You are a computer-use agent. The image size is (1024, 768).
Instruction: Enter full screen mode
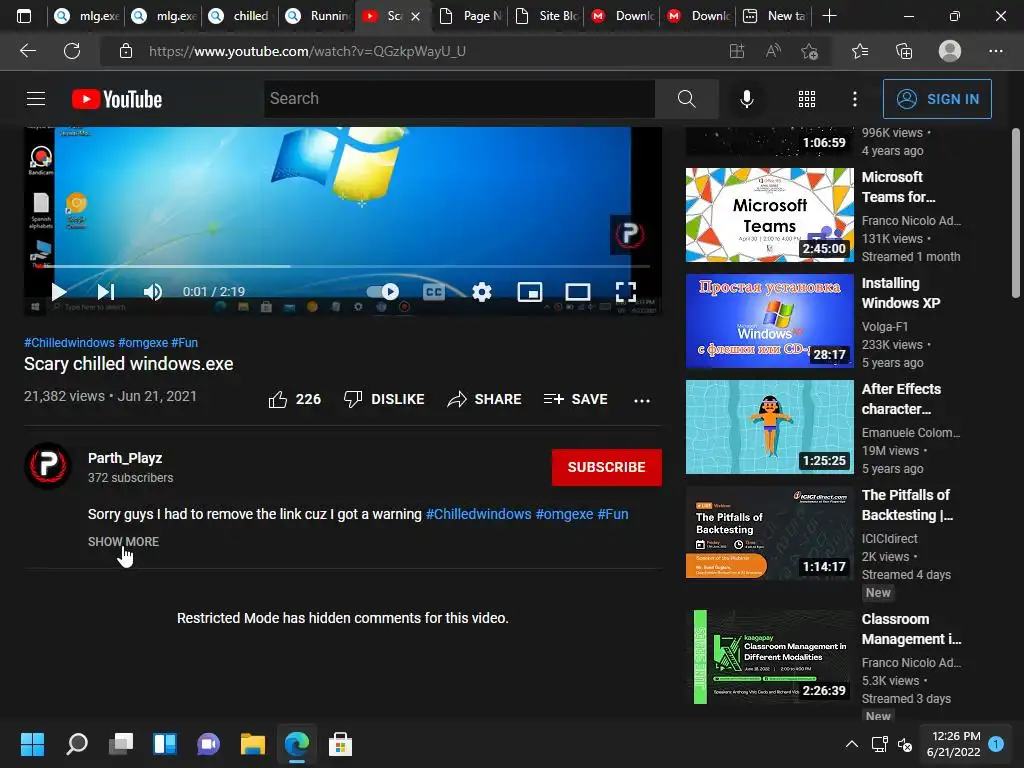pyautogui.click(x=626, y=292)
